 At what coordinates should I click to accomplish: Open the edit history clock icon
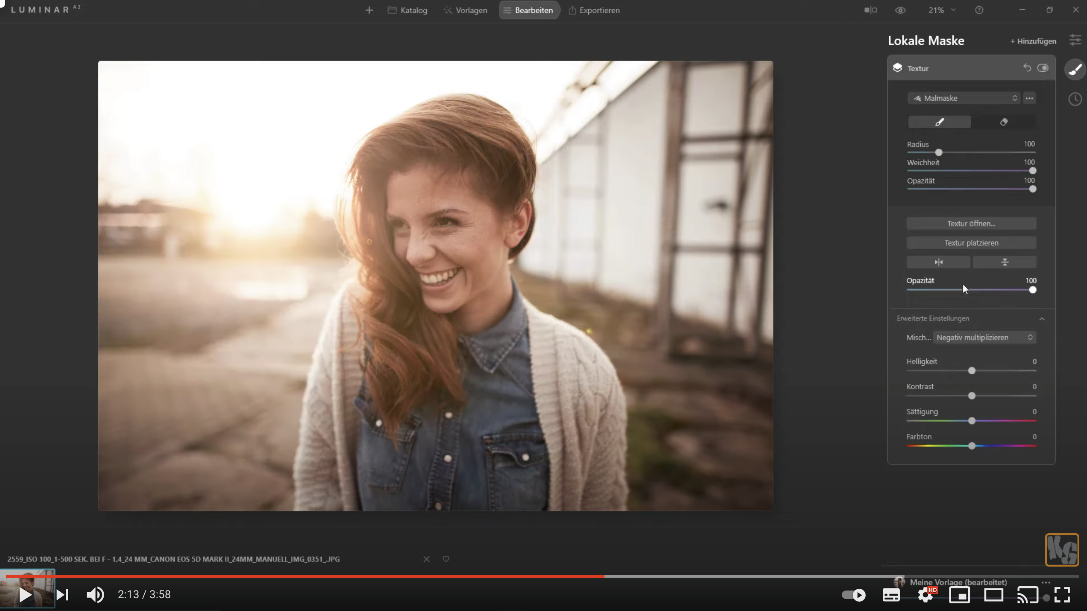[1075, 99]
